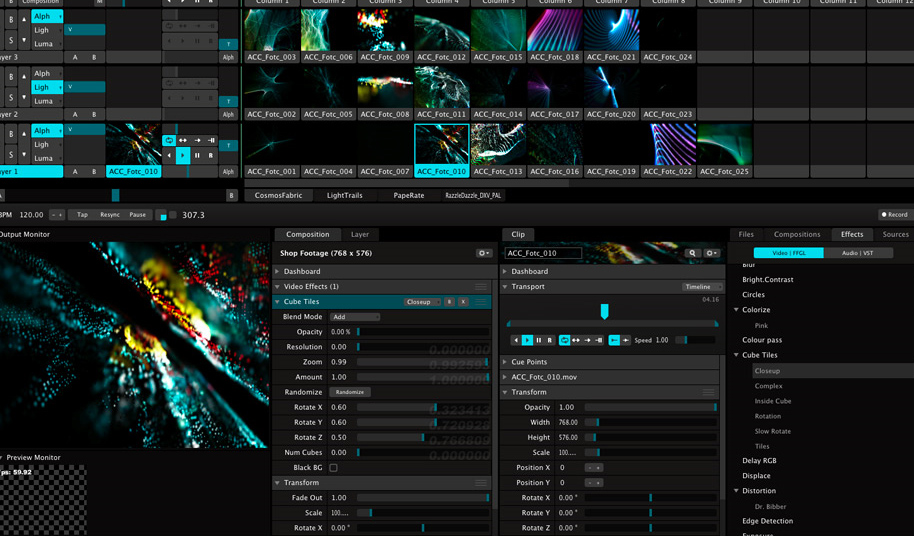Switch to Audio | VST effects tab

858,253
